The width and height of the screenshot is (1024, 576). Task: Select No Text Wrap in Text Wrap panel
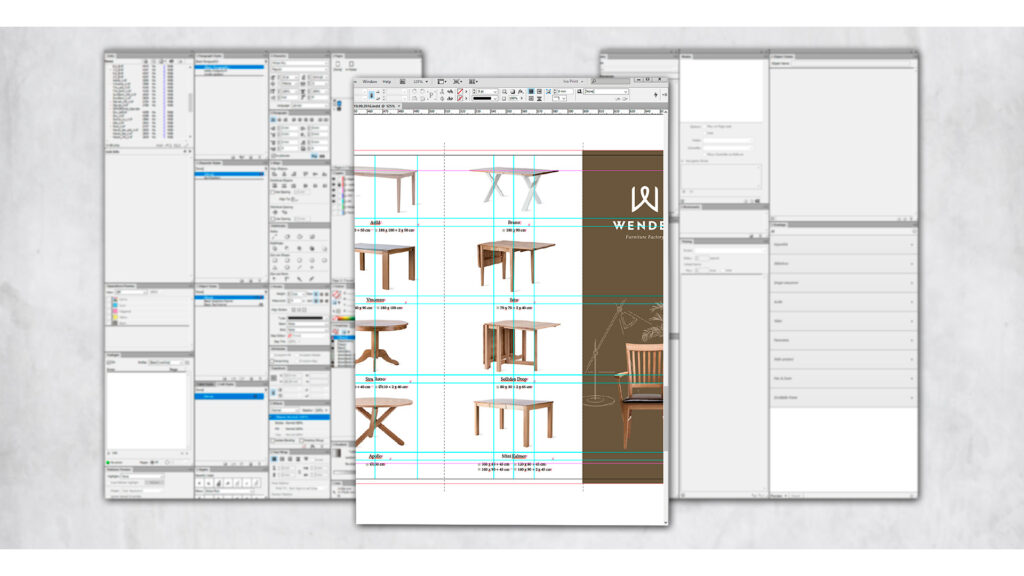click(x=274, y=458)
